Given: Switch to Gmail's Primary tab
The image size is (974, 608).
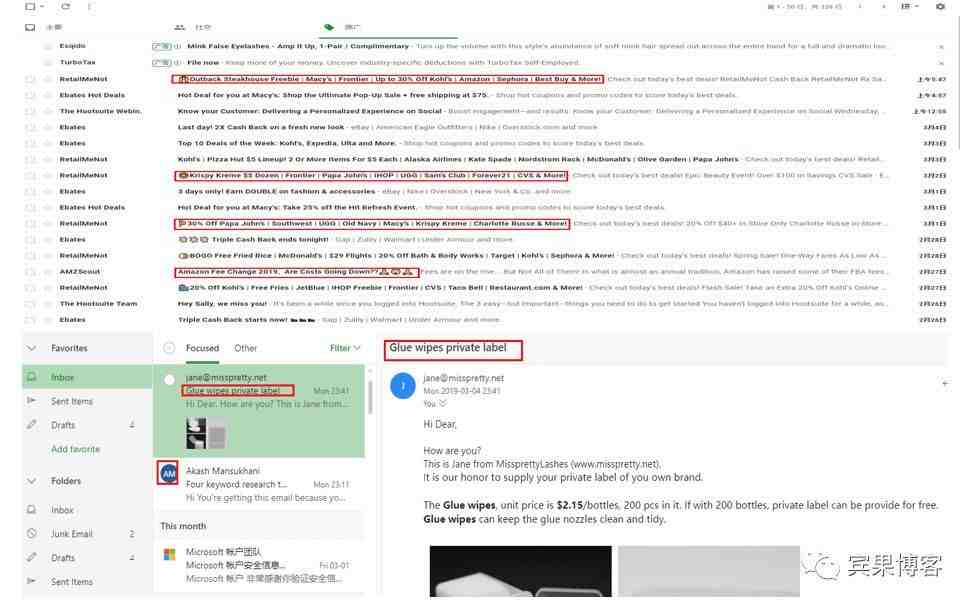Looking at the screenshot, I should [x=45, y=27].
